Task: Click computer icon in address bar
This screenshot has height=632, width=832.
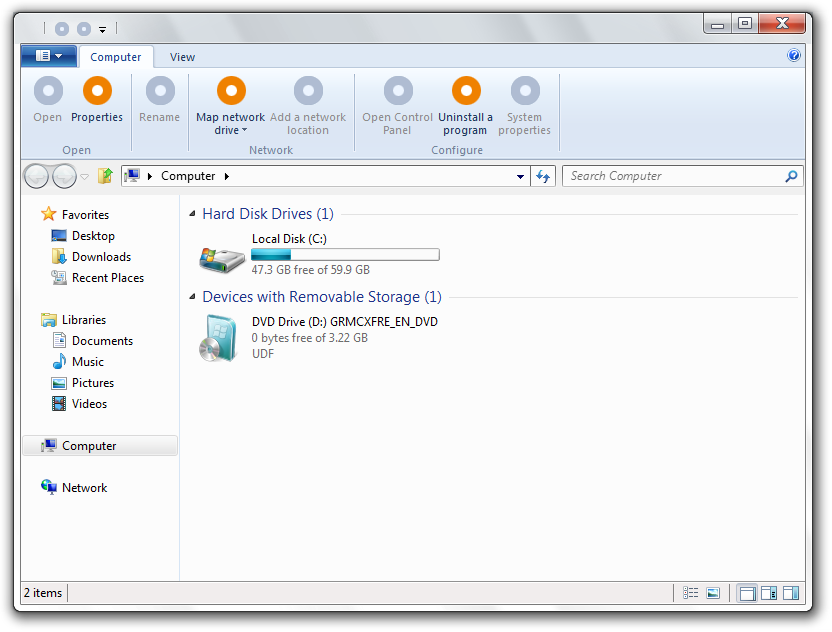Action: 132,176
